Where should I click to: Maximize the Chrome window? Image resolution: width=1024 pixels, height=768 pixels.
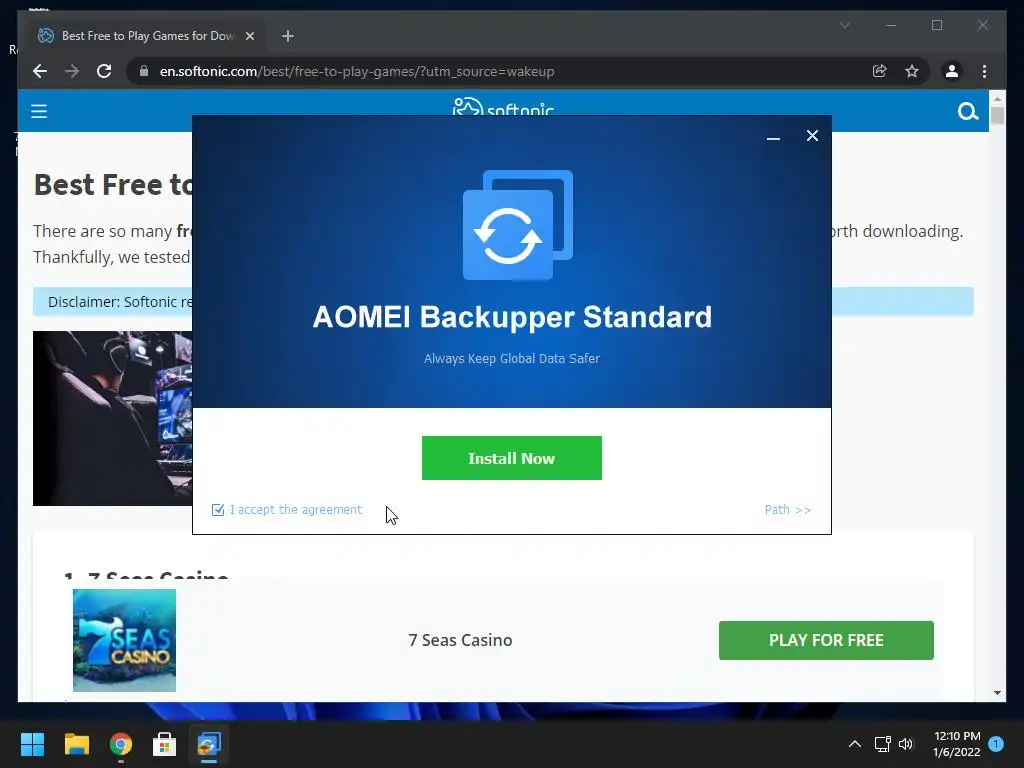[936, 25]
